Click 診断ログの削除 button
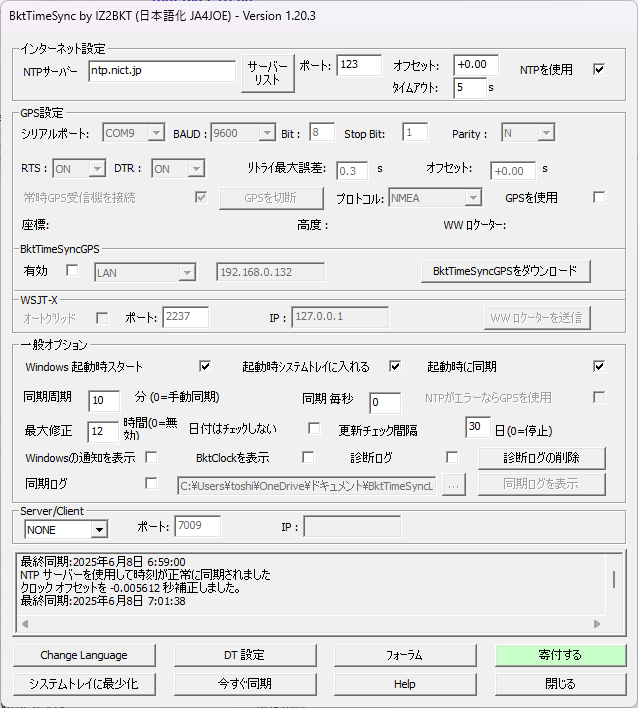The height and width of the screenshot is (708, 638). coord(541,458)
